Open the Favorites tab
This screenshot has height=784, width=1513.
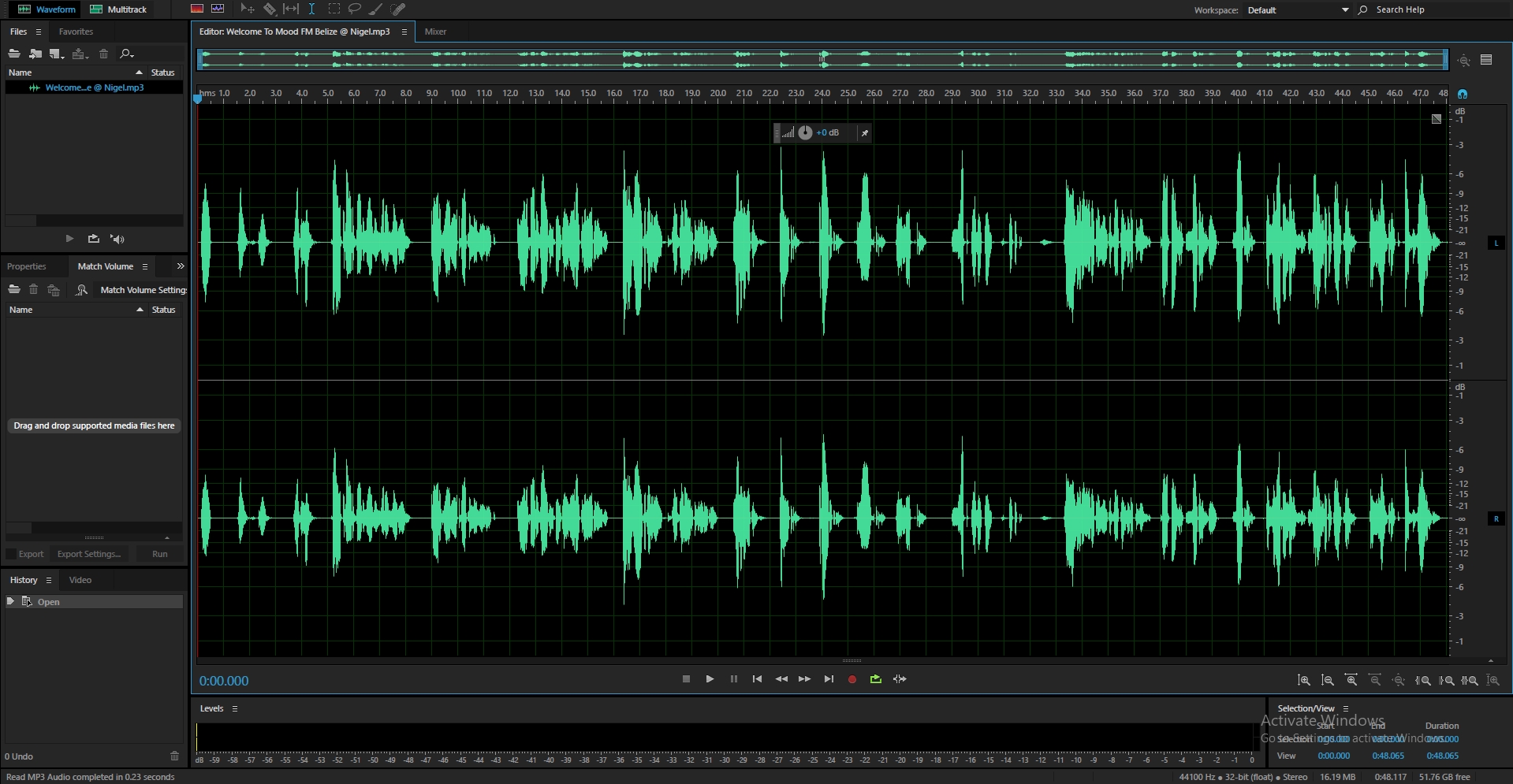coord(76,32)
